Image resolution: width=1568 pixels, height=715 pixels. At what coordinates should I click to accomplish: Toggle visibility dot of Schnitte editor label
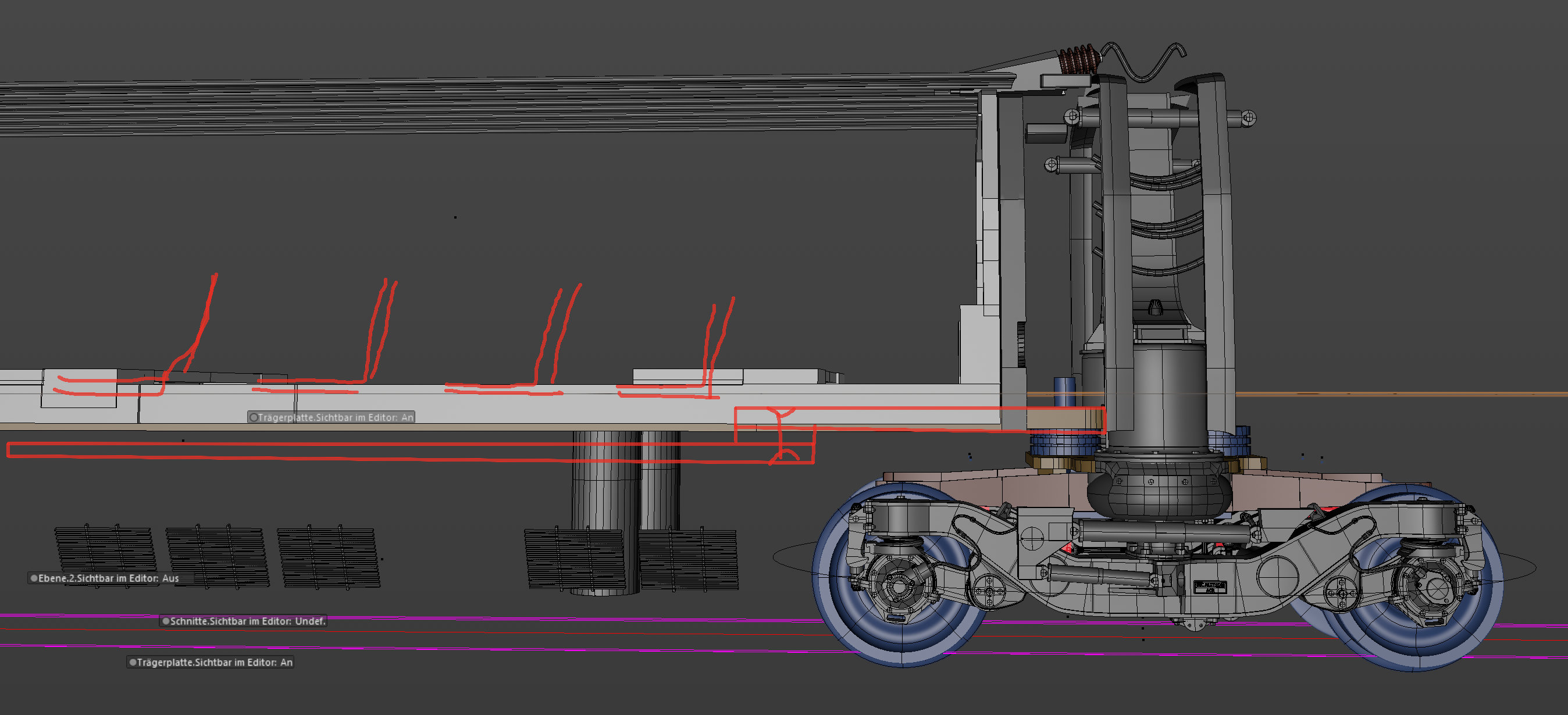pos(166,621)
